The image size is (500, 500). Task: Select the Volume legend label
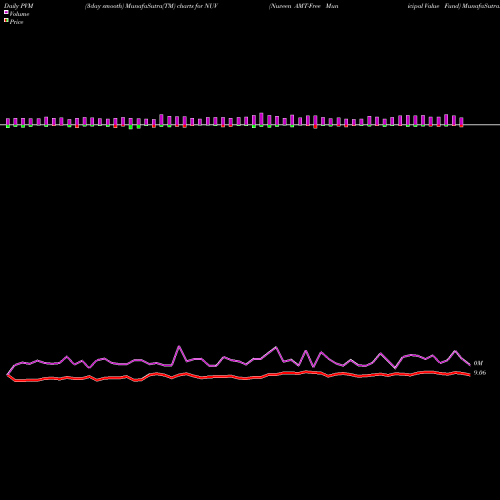tap(19, 14)
